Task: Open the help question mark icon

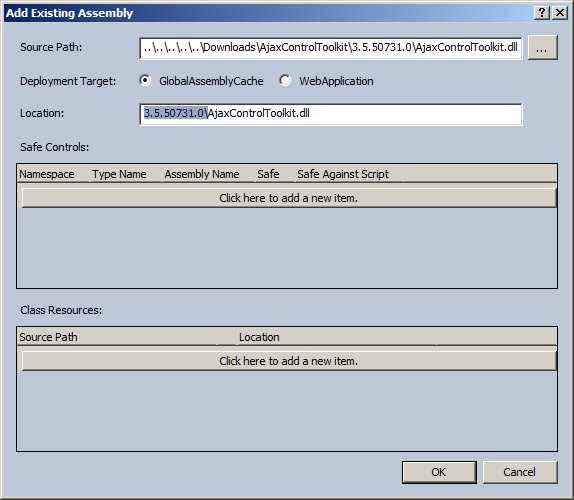Action: tap(542, 13)
